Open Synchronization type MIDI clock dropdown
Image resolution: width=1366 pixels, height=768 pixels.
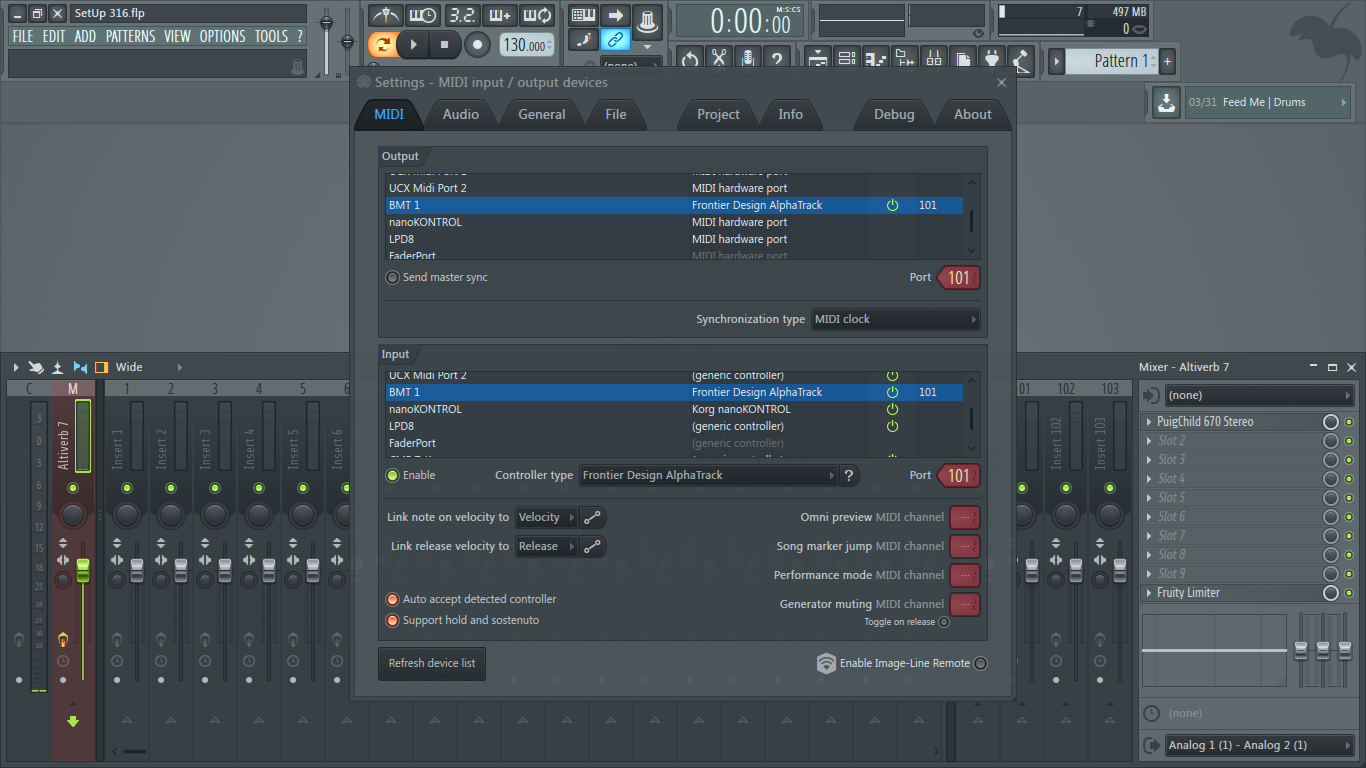(x=895, y=319)
